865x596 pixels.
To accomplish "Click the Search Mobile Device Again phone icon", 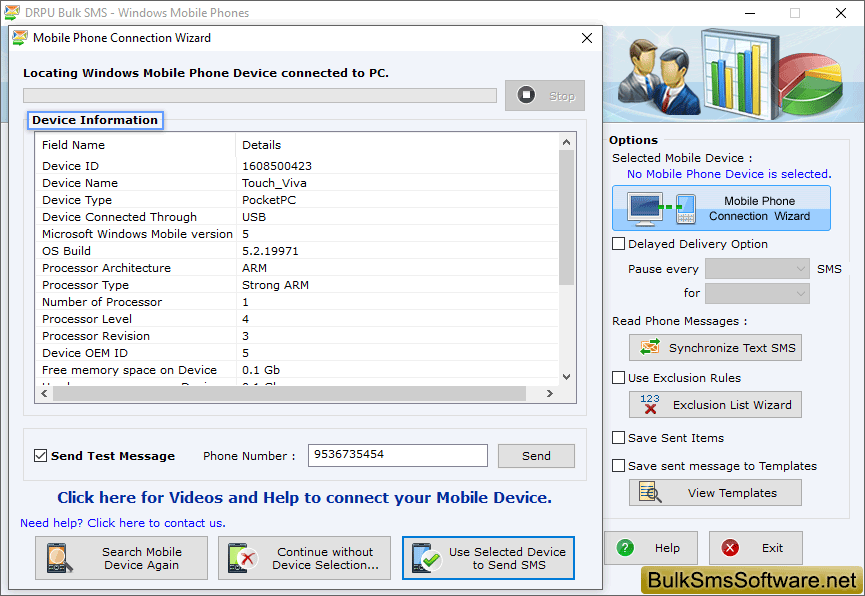I will [58, 557].
